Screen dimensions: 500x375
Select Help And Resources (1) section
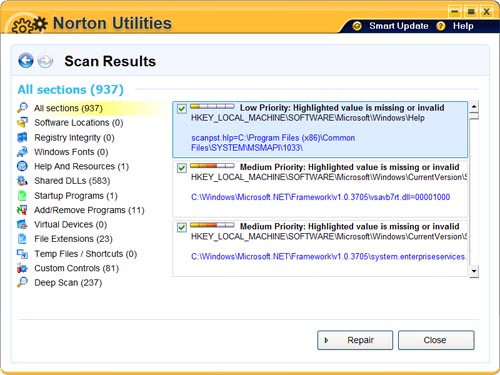tap(82, 166)
